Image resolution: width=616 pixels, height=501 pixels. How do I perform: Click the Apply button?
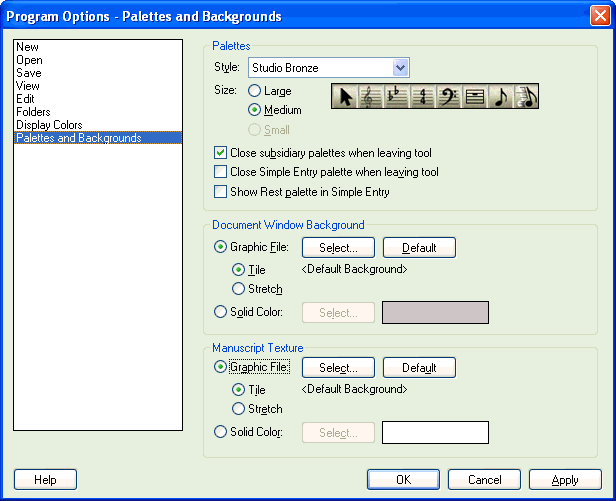point(565,480)
